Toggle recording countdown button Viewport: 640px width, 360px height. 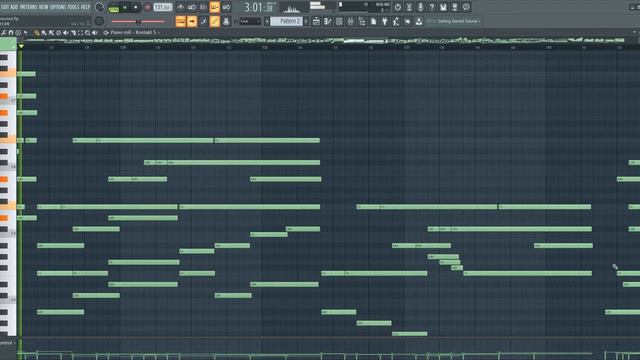203,7
